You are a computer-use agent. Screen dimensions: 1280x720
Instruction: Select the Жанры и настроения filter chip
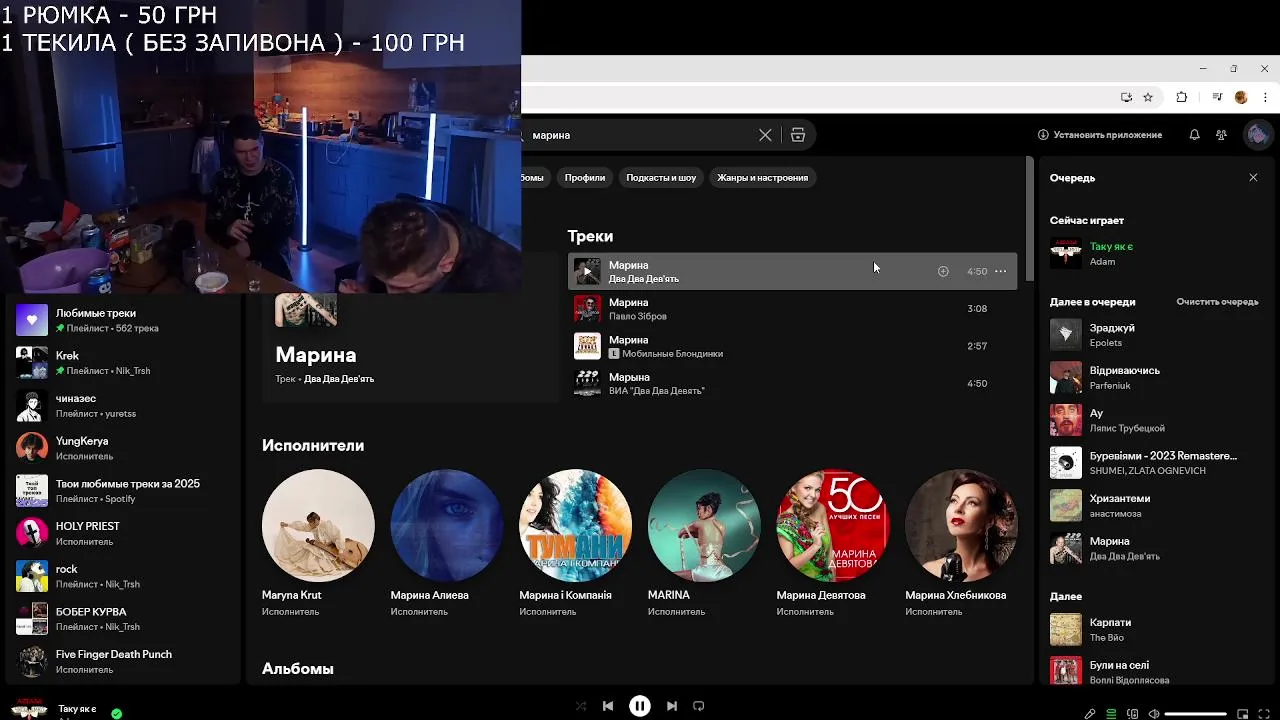(762, 177)
